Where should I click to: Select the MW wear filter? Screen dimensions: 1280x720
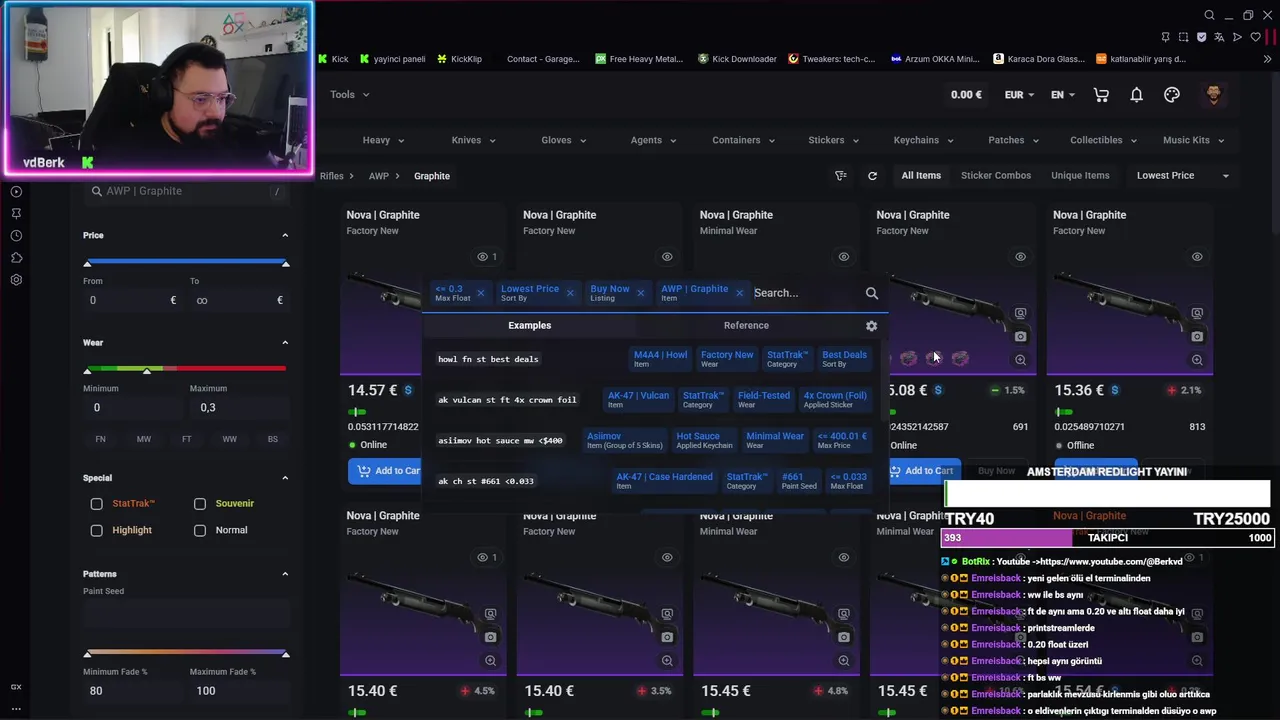click(x=144, y=439)
